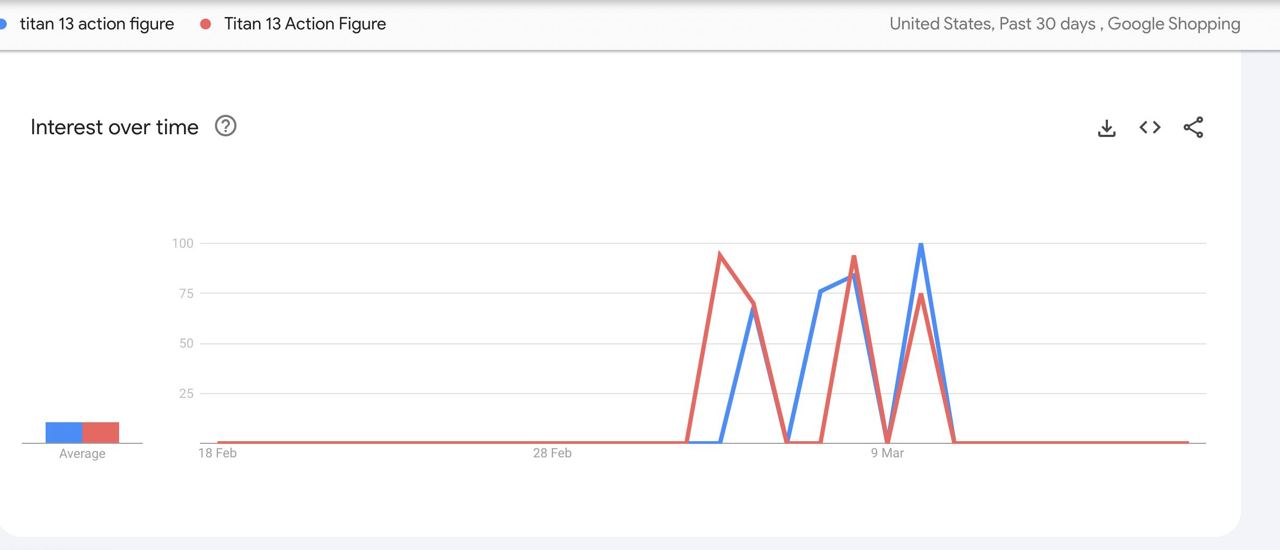Click the first red line peak near 100
Screen dimensions: 1280x550
coord(720,255)
